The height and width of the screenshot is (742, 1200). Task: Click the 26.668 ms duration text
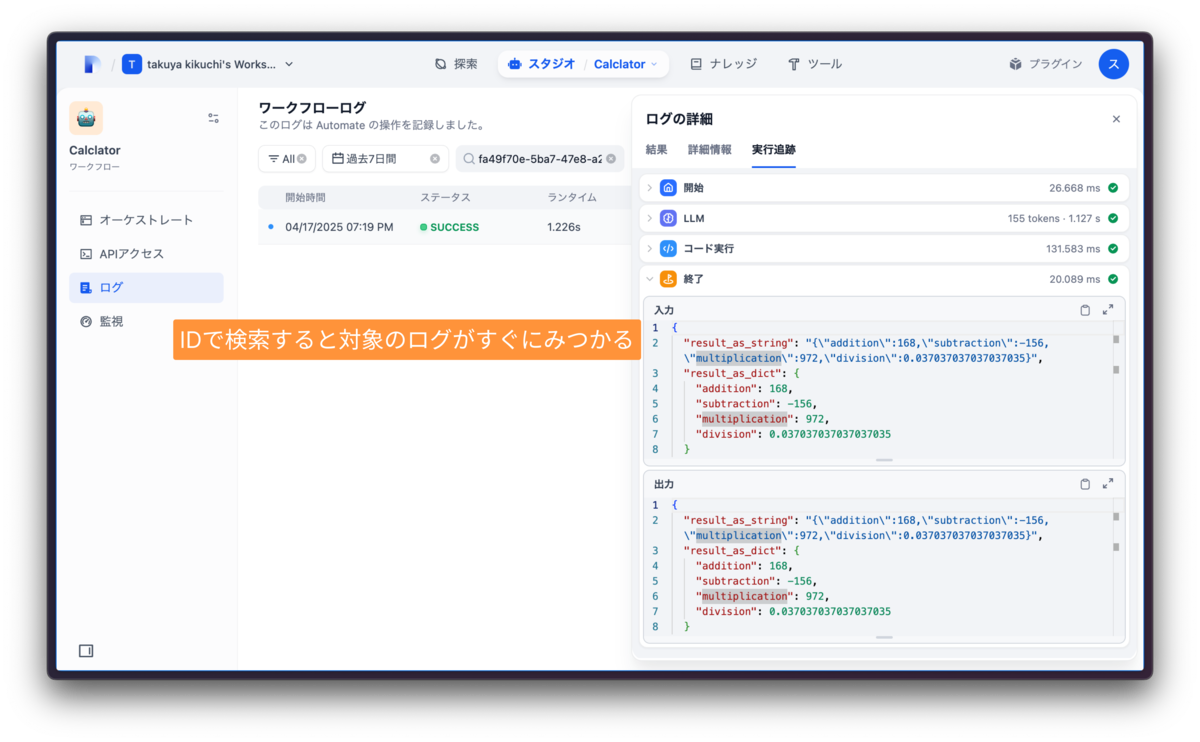tap(1075, 188)
